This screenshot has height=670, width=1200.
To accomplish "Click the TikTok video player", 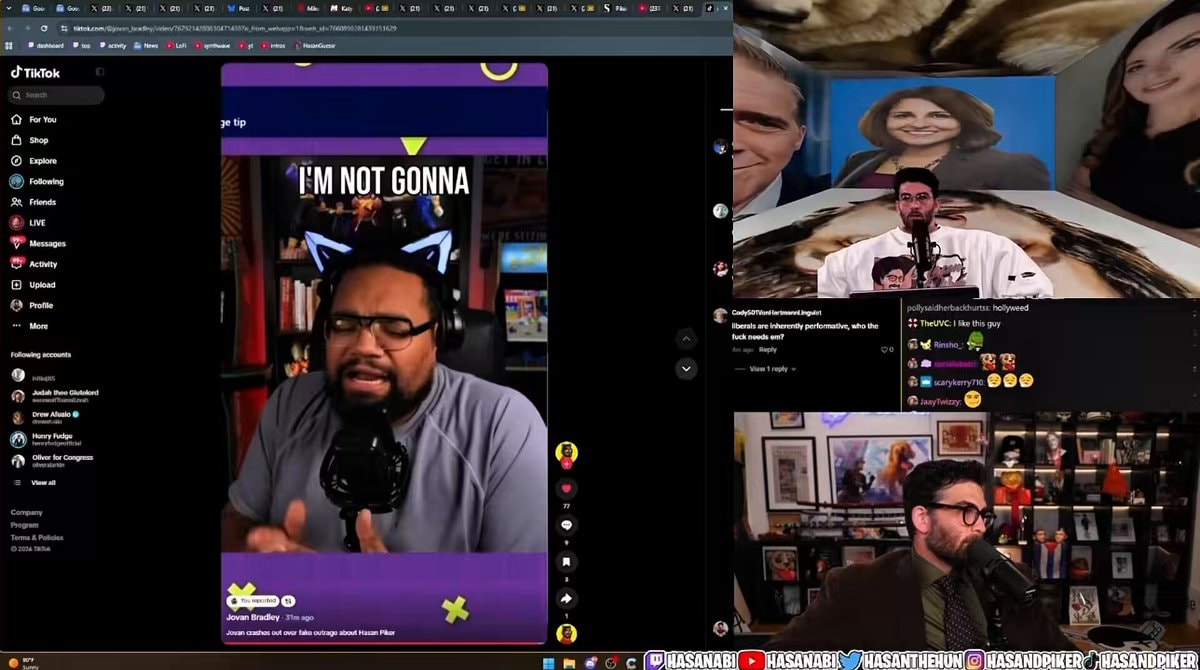I will coord(384,353).
